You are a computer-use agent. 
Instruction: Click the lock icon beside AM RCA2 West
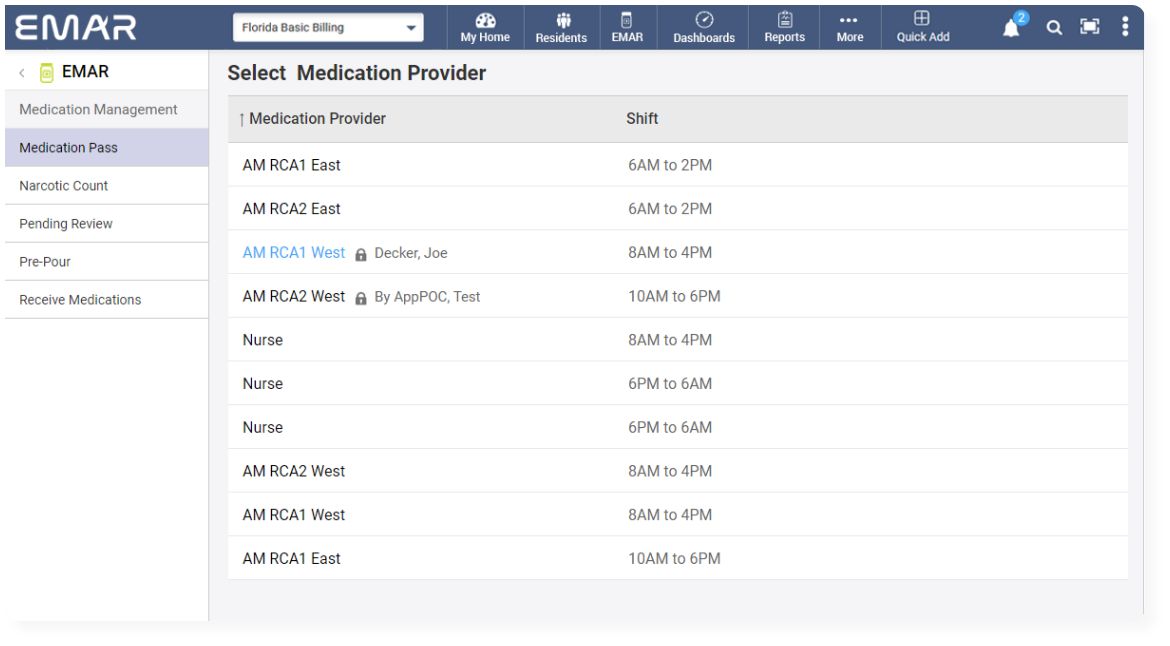click(360, 296)
